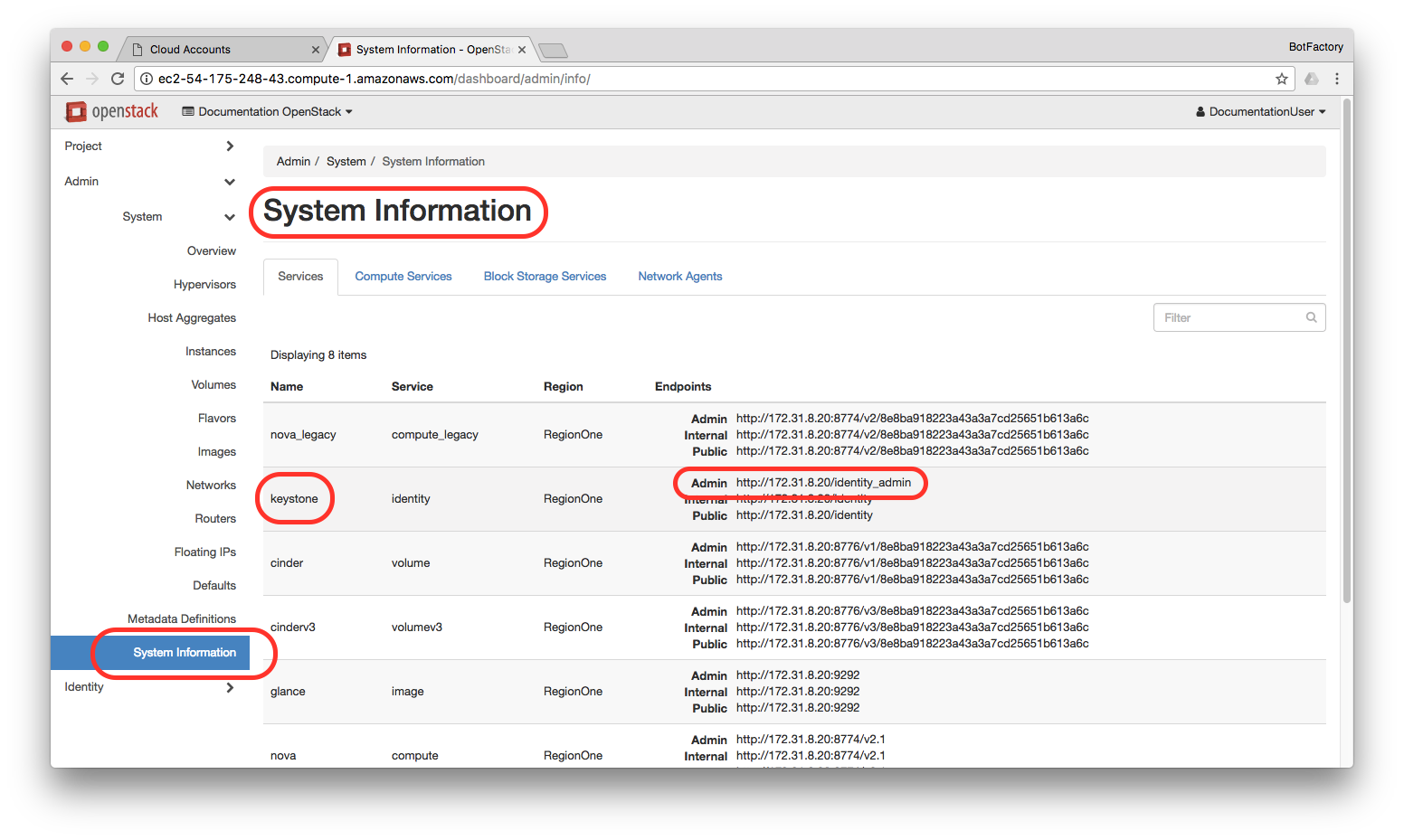The width and height of the screenshot is (1404, 840).
Task: Open Chrome's three-dot menu
Action: tap(1337, 79)
